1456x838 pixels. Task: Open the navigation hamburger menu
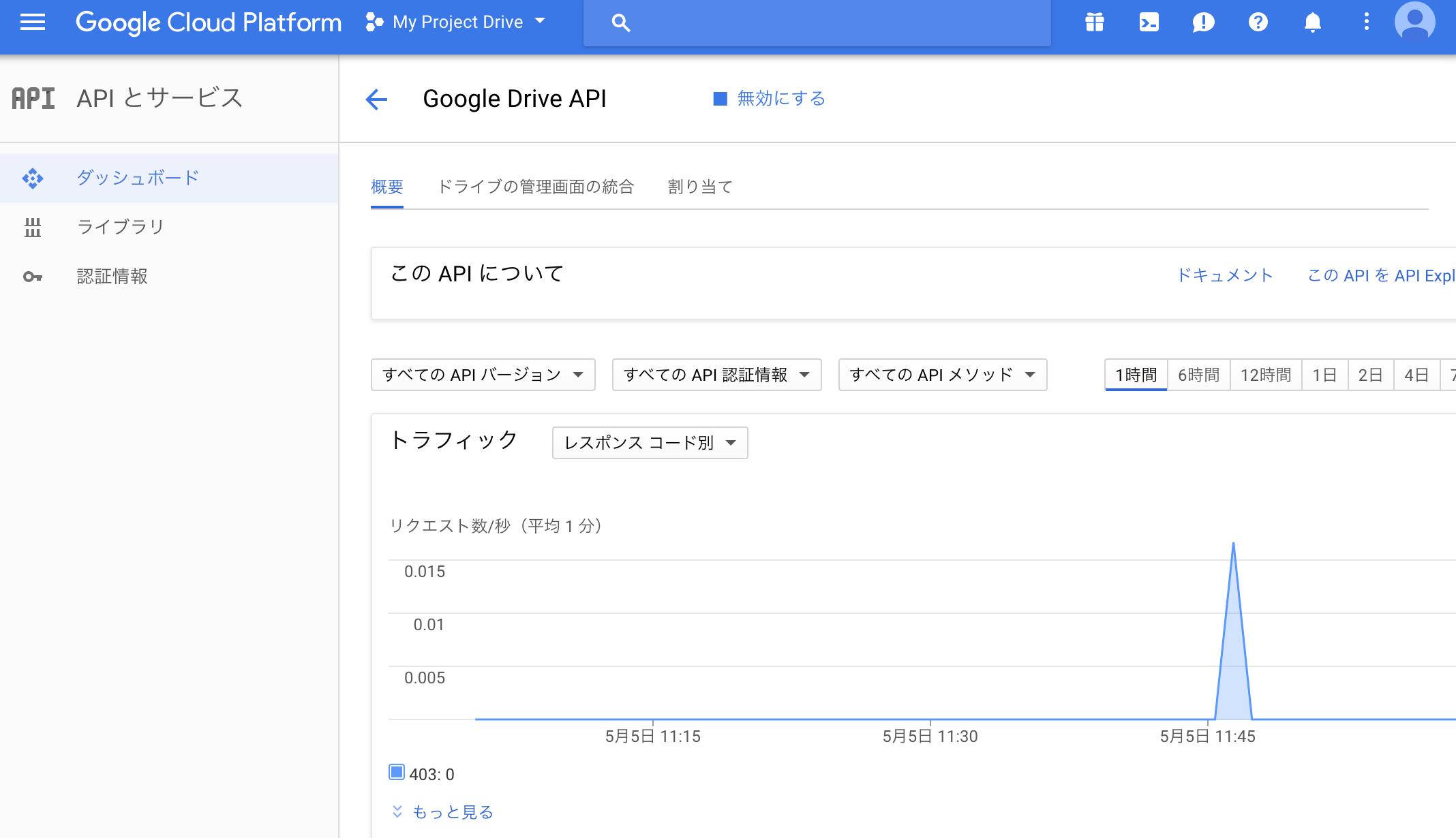(32, 22)
